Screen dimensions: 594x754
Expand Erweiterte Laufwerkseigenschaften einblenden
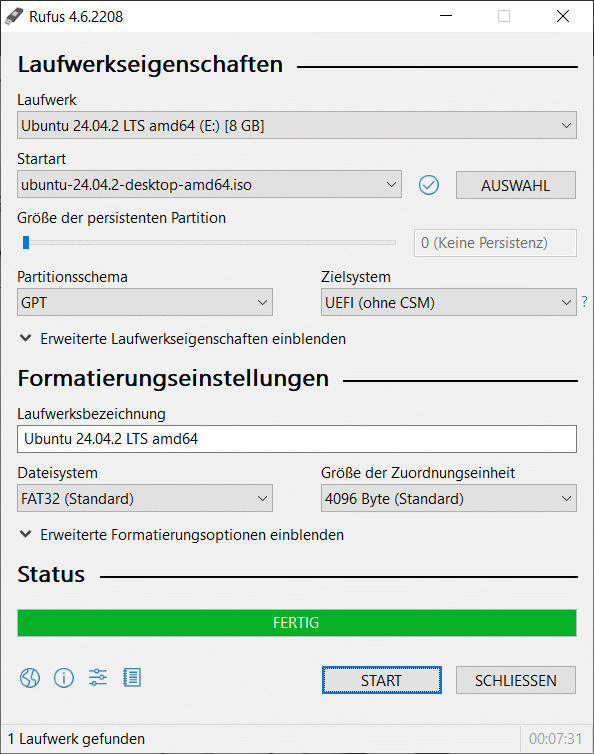tap(183, 339)
